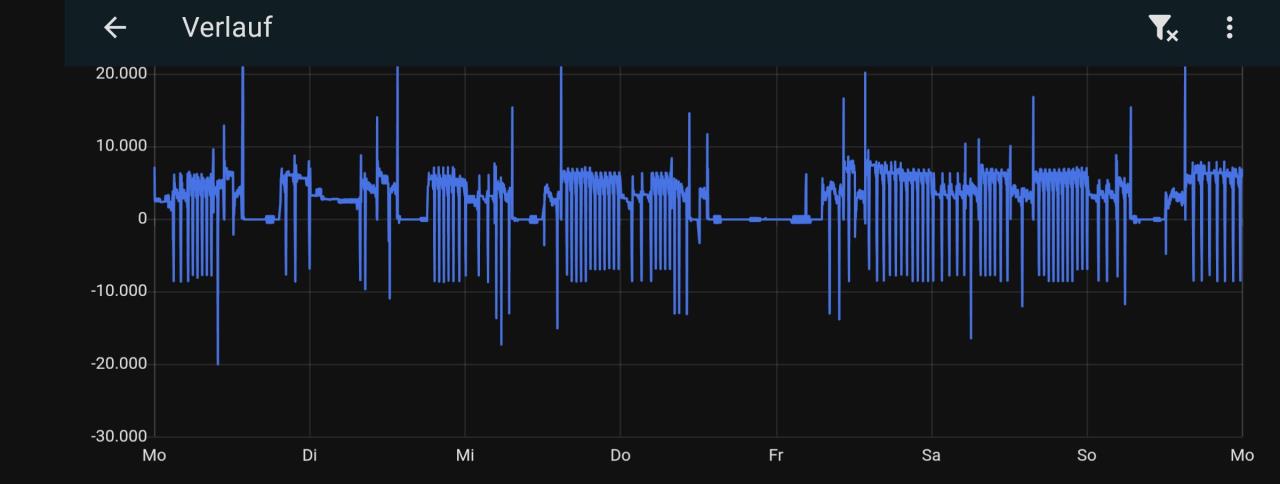Select the leftmost Mo day label
This screenshot has height=484, width=1280.
coord(154,456)
